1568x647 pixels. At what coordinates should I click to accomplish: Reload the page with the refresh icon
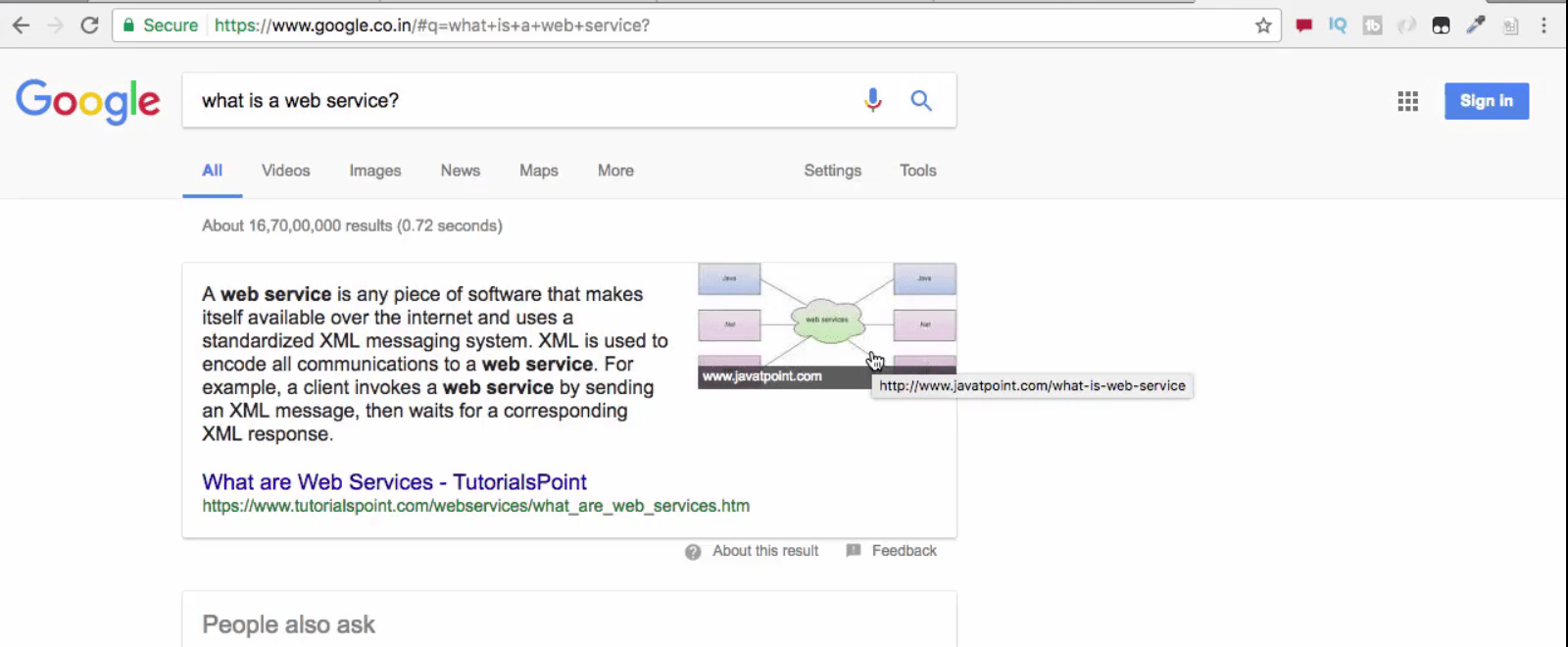89,25
